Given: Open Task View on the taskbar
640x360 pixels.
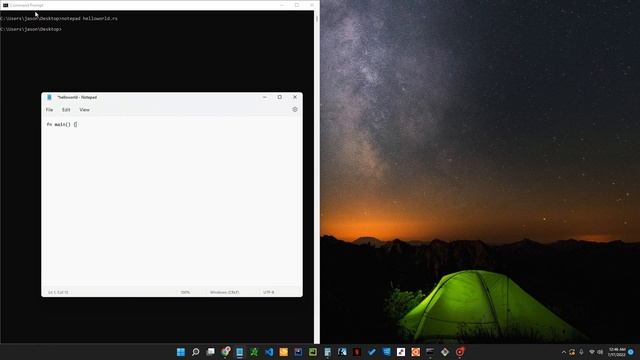Looking at the screenshot, I should click(210, 352).
